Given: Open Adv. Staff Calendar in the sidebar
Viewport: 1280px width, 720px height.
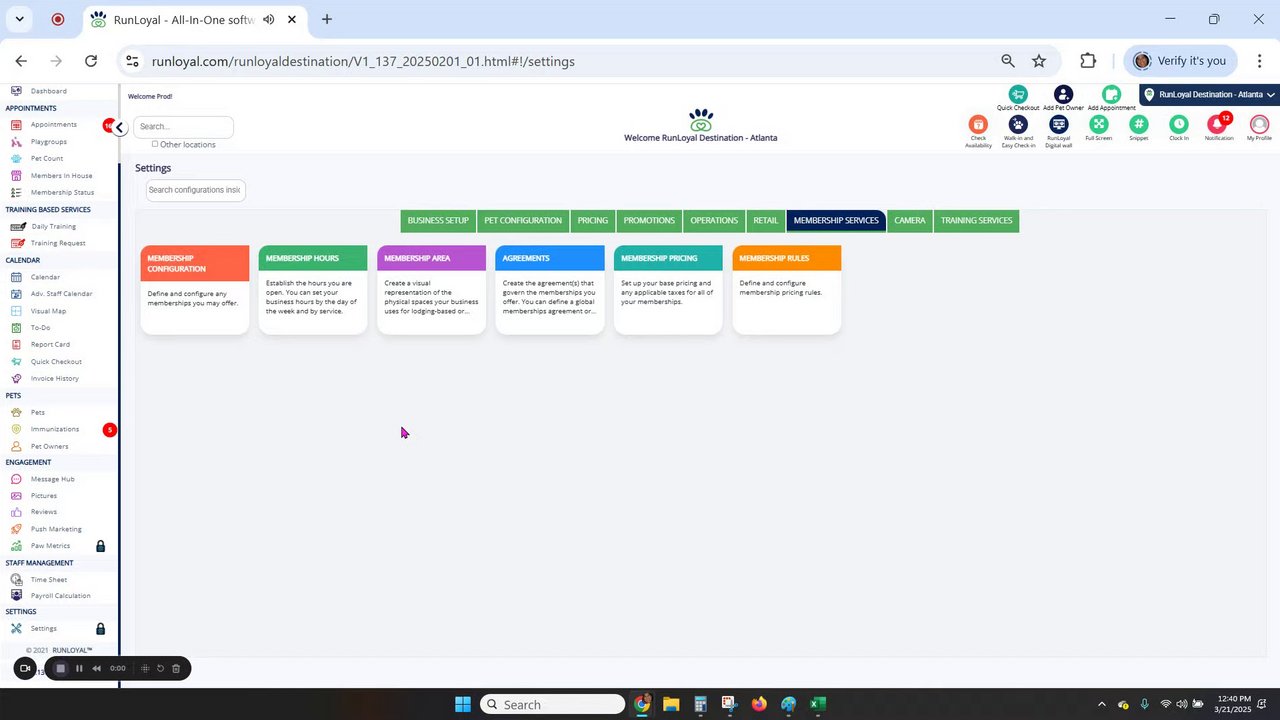Looking at the screenshot, I should (x=61, y=294).
